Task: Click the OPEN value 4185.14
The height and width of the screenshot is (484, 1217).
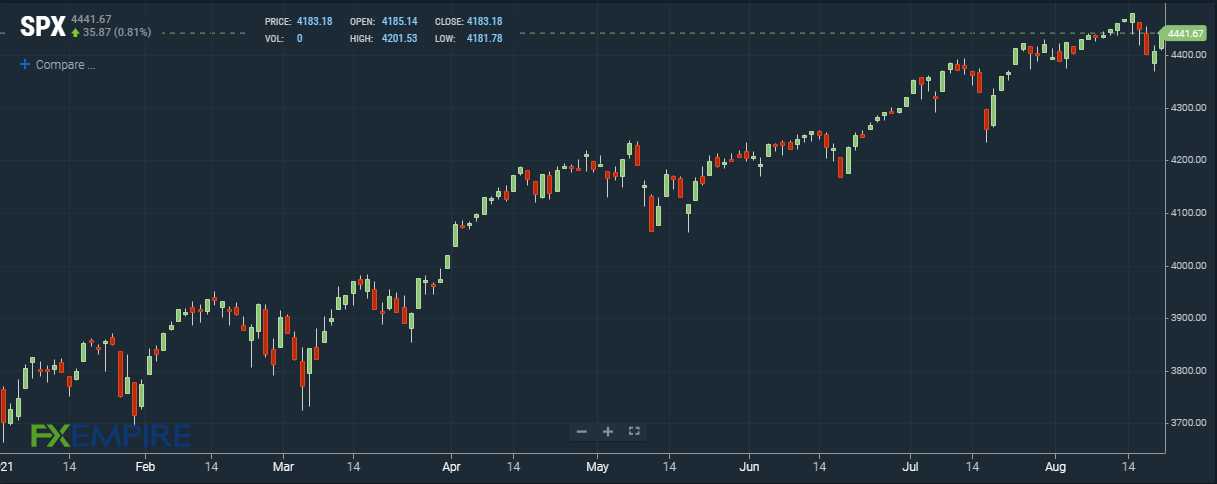Action: point(400,21)
